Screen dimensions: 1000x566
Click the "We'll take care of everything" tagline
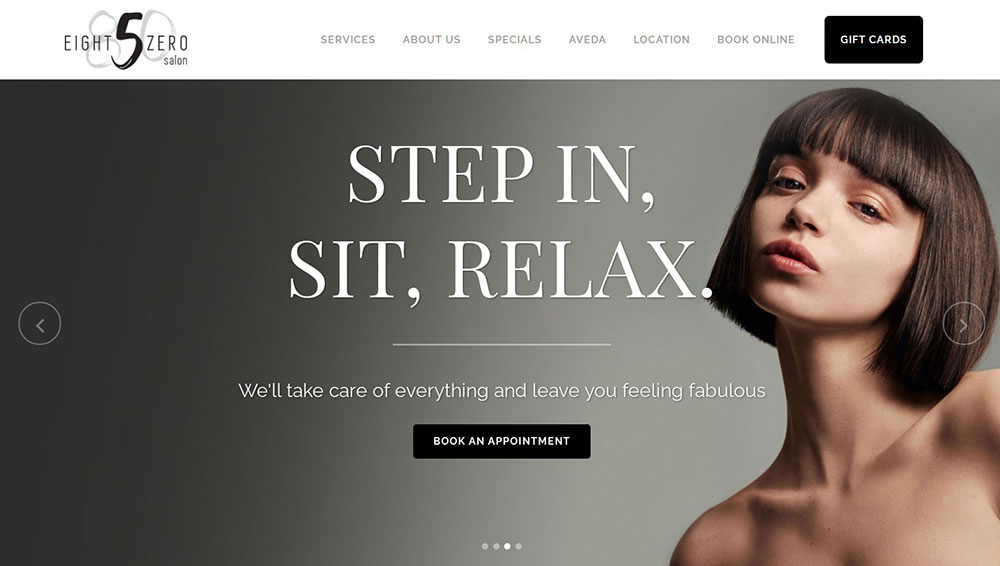(x=502, y=390)
